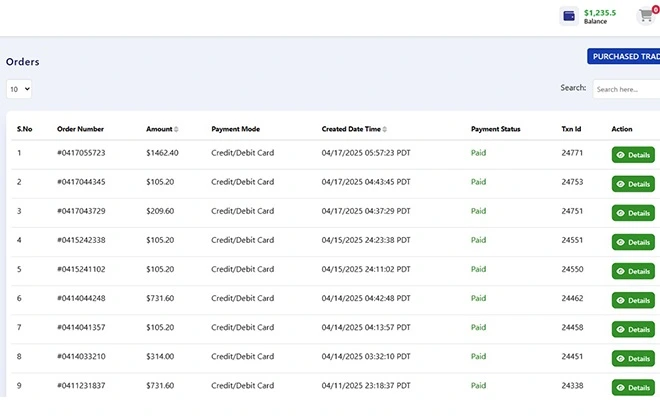Click the Payment Status column header
Image resolution: width=660 pixels, height=419 pixels.
[495, 129]
